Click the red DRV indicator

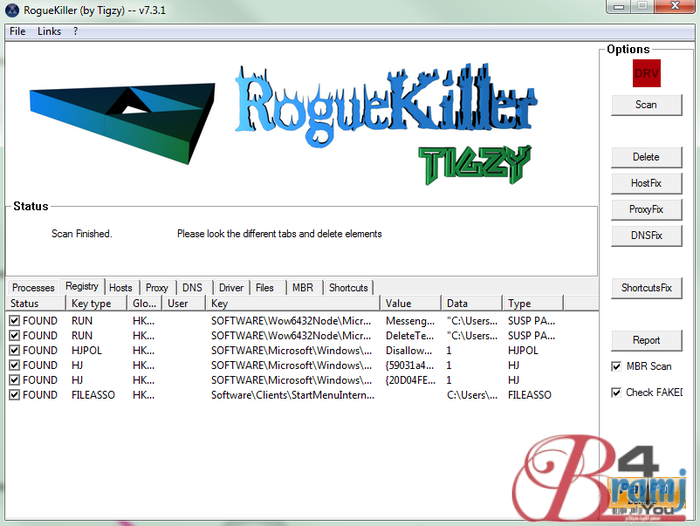coord(646,73)
